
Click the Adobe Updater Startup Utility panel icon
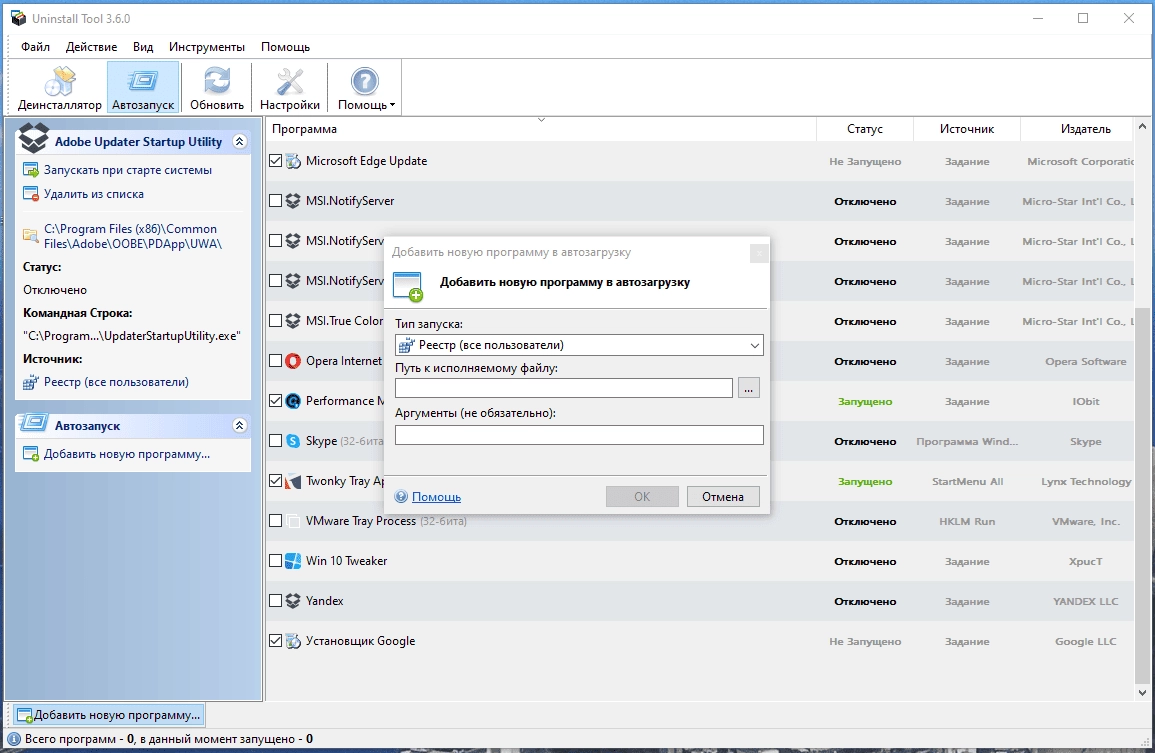pyautogui.click(x=34, y=139)
